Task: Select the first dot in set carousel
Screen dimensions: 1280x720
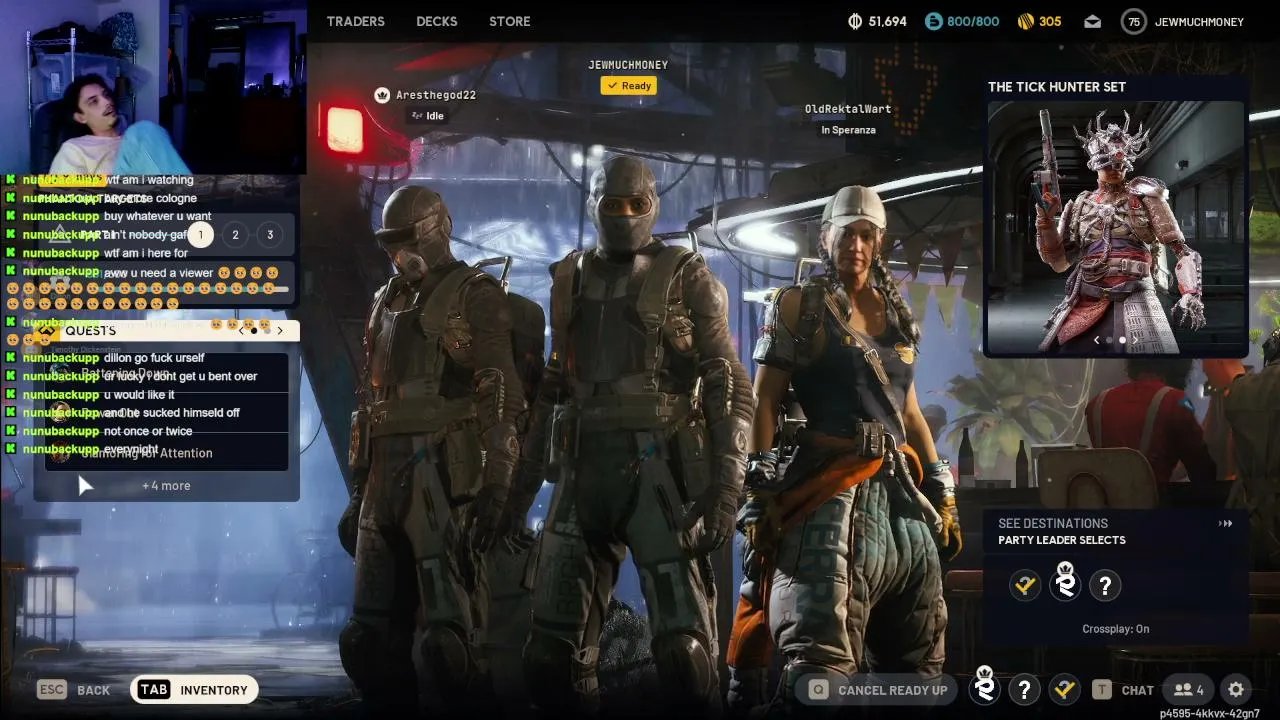Action: pyautogui.click(x=1109, y=341)
